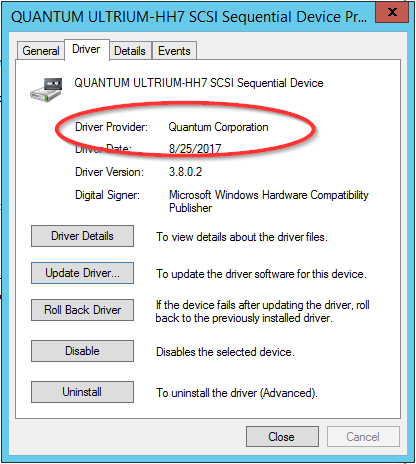Click the Update Driver... button

click(82, 273)
